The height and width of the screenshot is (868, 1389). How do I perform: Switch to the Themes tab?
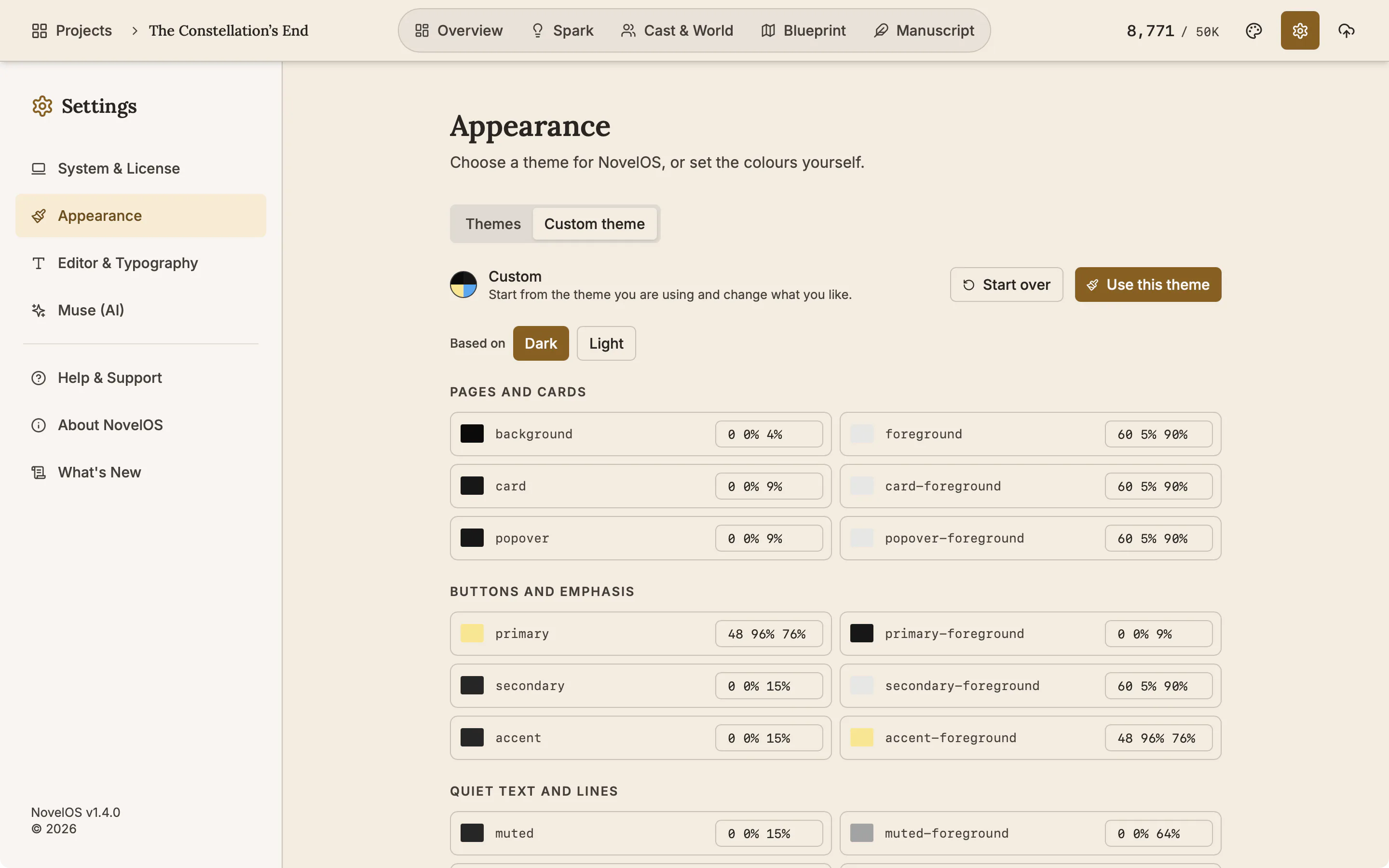click(x=493, y=224)
